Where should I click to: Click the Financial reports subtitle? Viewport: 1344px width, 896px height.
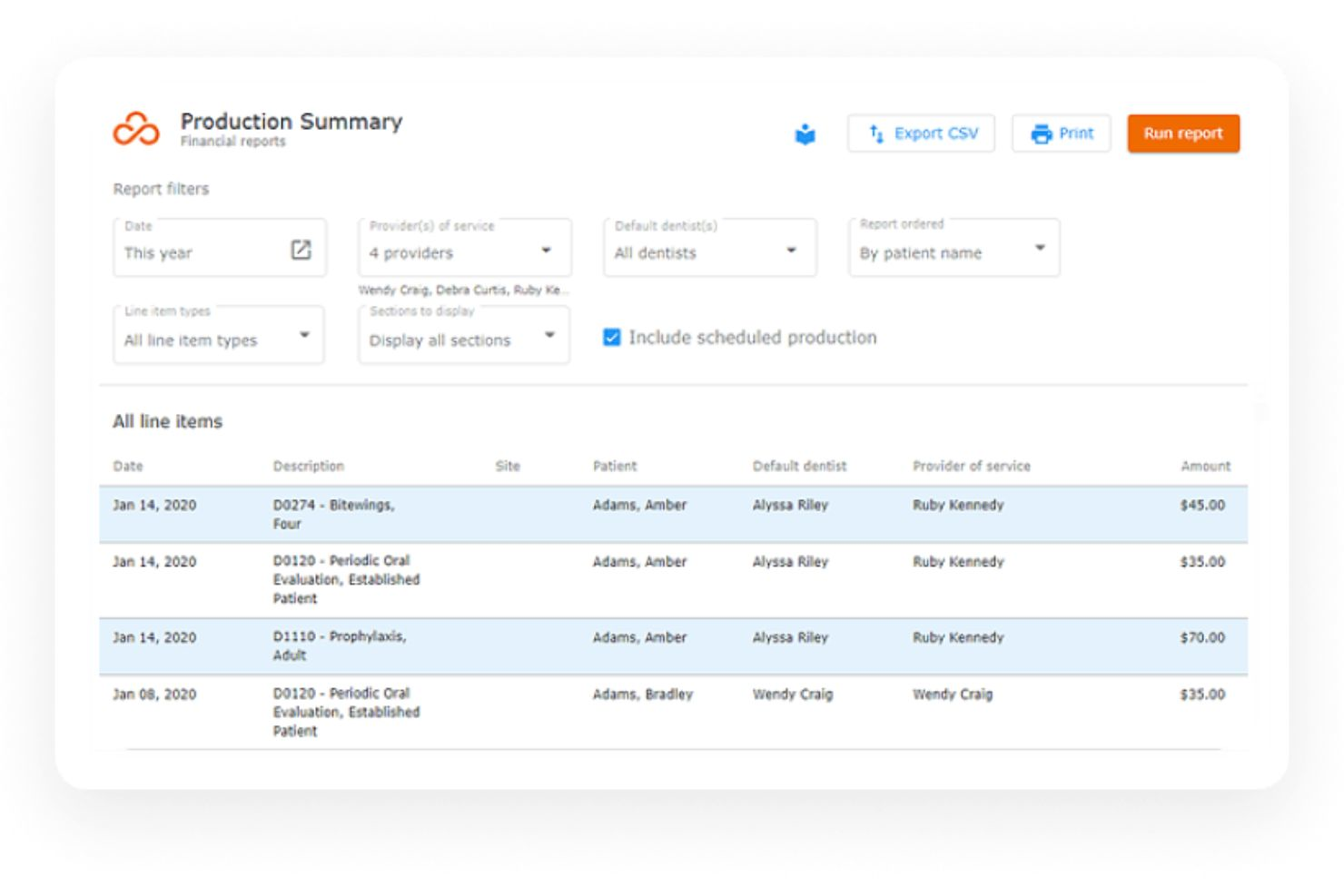click(233, 142)
